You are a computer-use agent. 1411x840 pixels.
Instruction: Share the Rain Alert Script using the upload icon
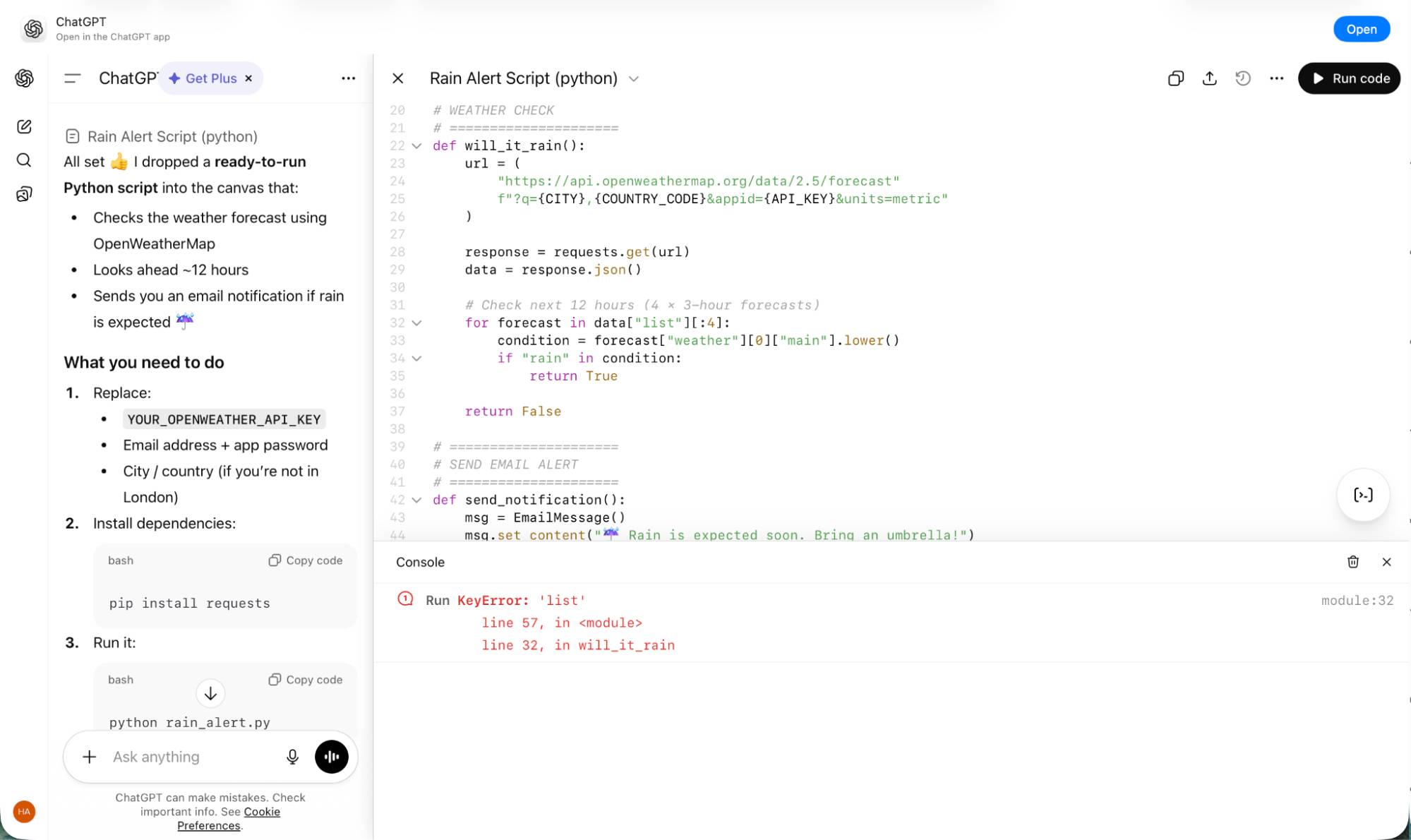(1209, 78)
